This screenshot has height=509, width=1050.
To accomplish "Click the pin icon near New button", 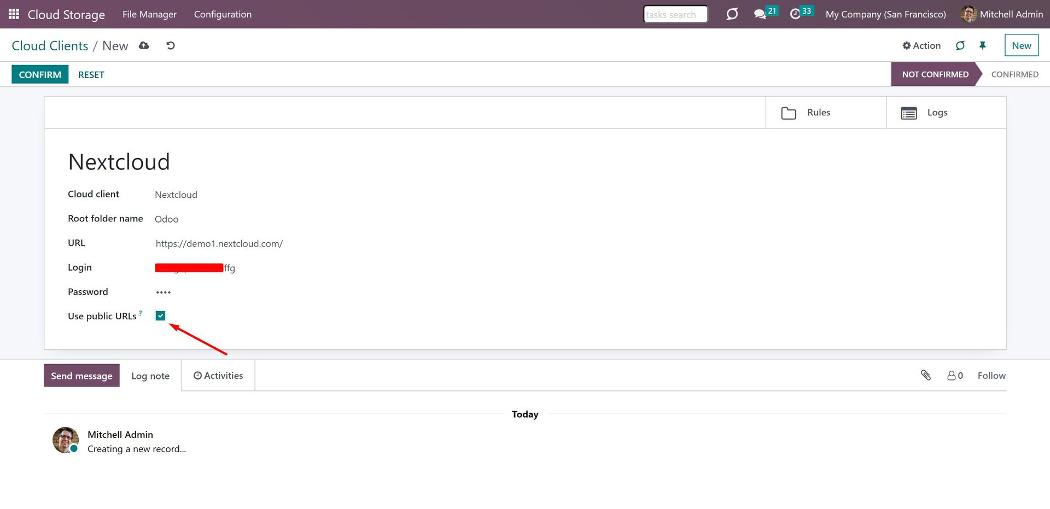I will tap(982, 46).
